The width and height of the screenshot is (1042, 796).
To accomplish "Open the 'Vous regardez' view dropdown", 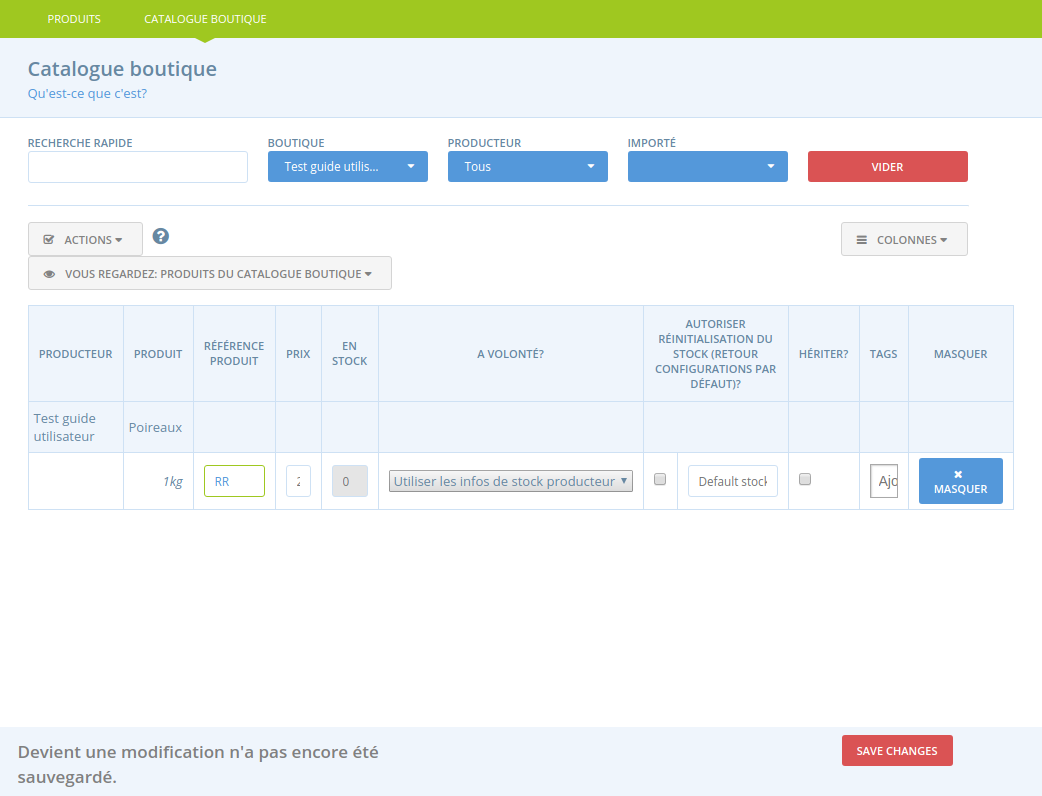I will click(209, 273).
